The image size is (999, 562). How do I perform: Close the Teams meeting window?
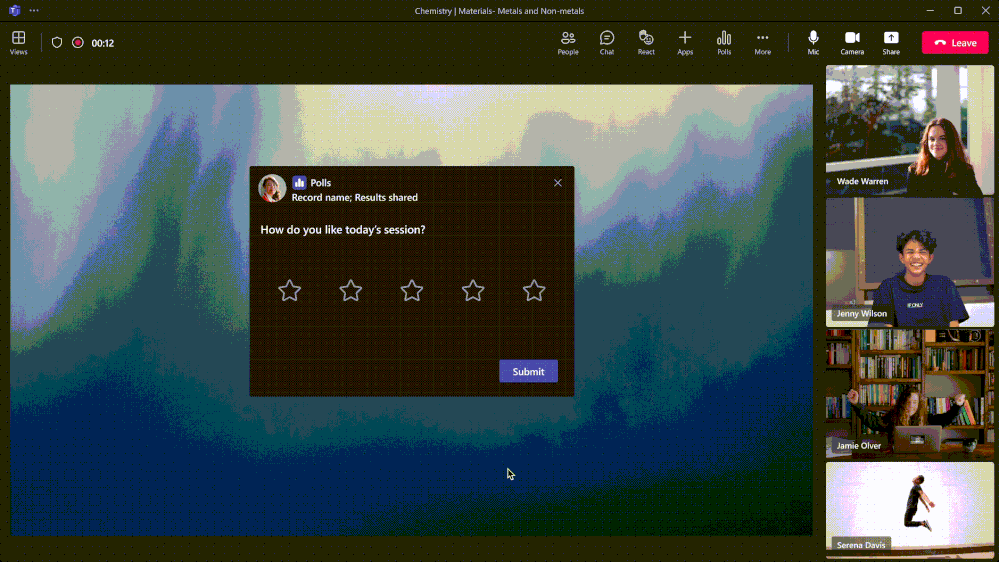pos(985,11)
